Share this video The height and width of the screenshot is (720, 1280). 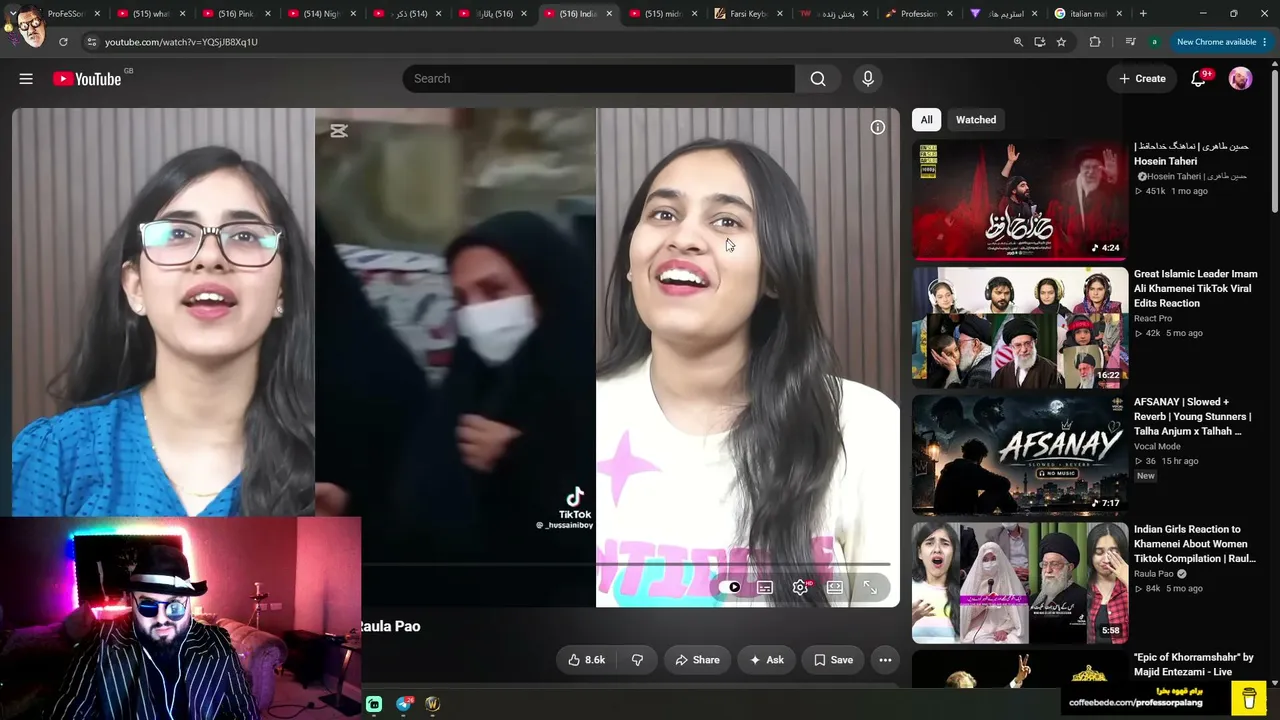[x=697, y=660]
